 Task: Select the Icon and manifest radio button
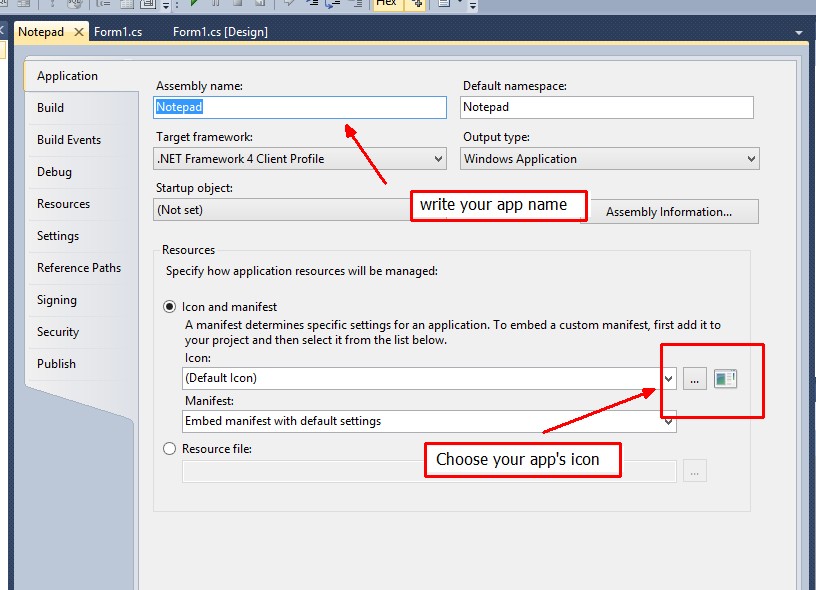[169, 306]
